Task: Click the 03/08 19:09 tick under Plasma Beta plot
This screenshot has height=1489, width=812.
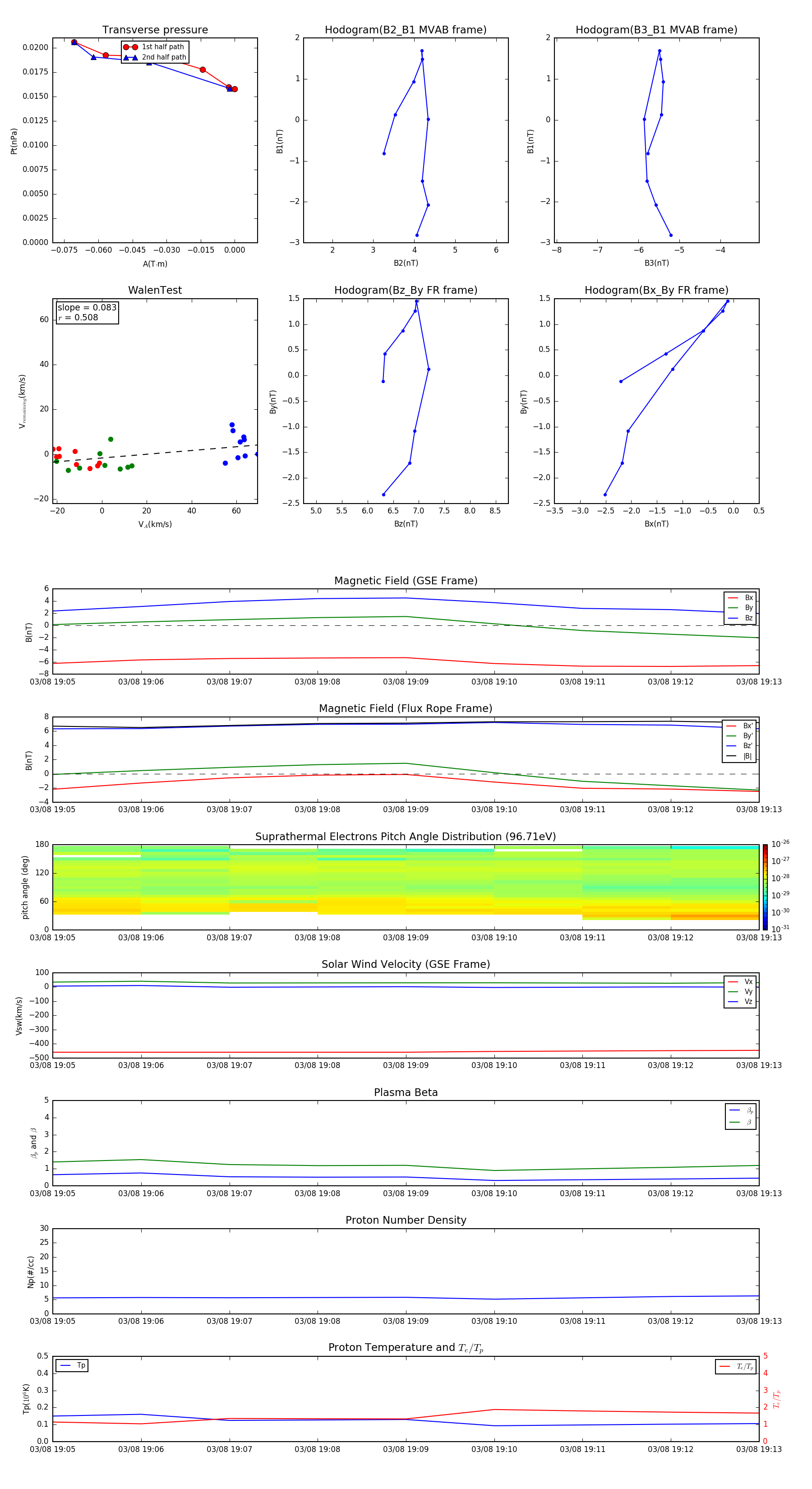Action: tap(406, 1193)
